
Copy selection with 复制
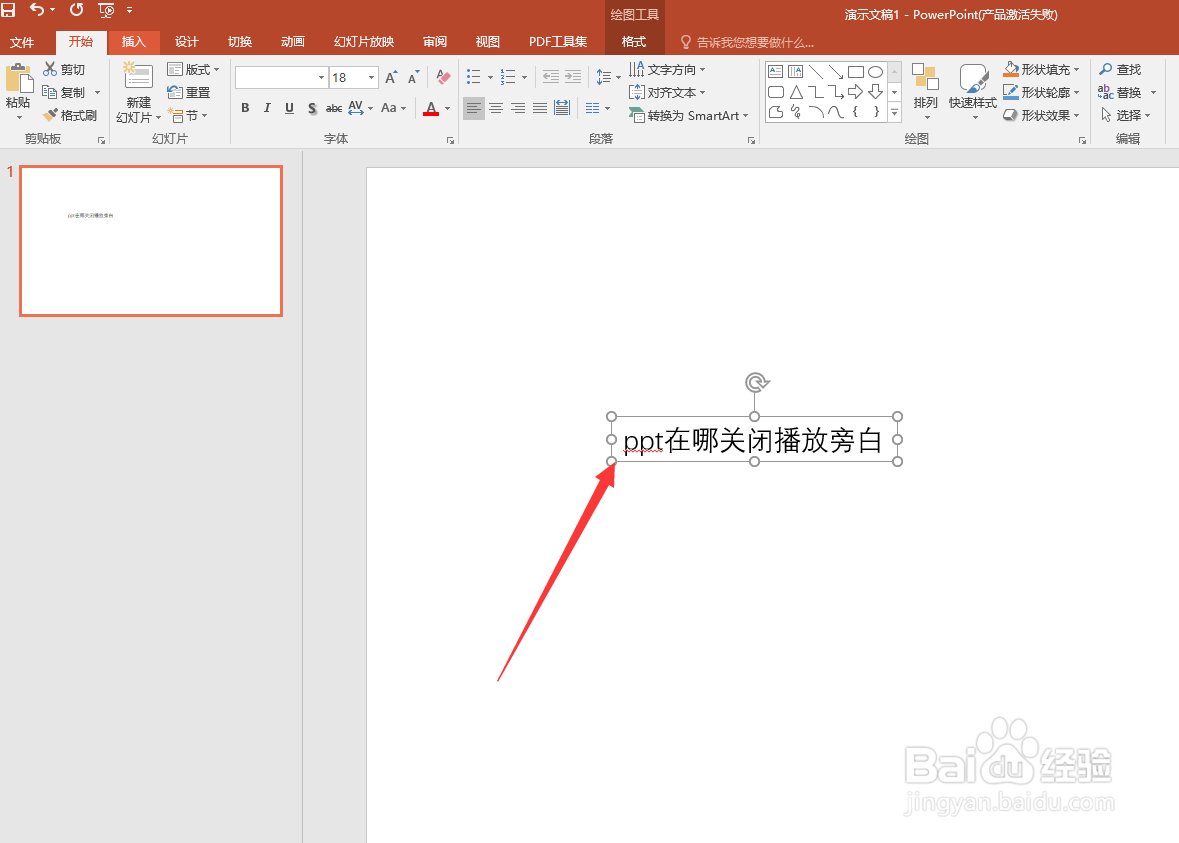64,92
